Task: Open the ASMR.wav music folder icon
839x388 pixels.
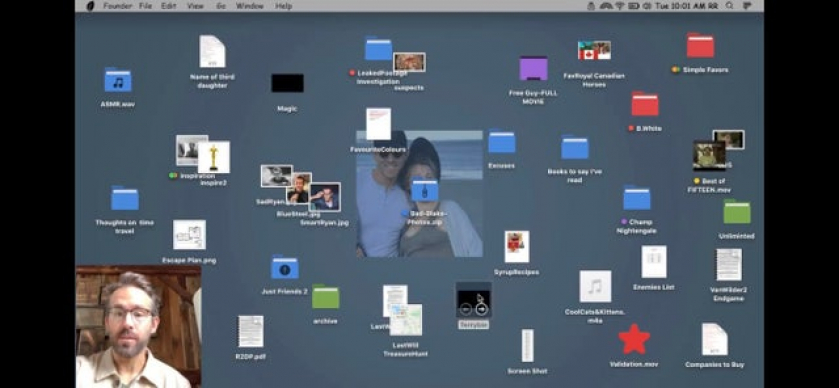Action: click(x=118, y=81)
